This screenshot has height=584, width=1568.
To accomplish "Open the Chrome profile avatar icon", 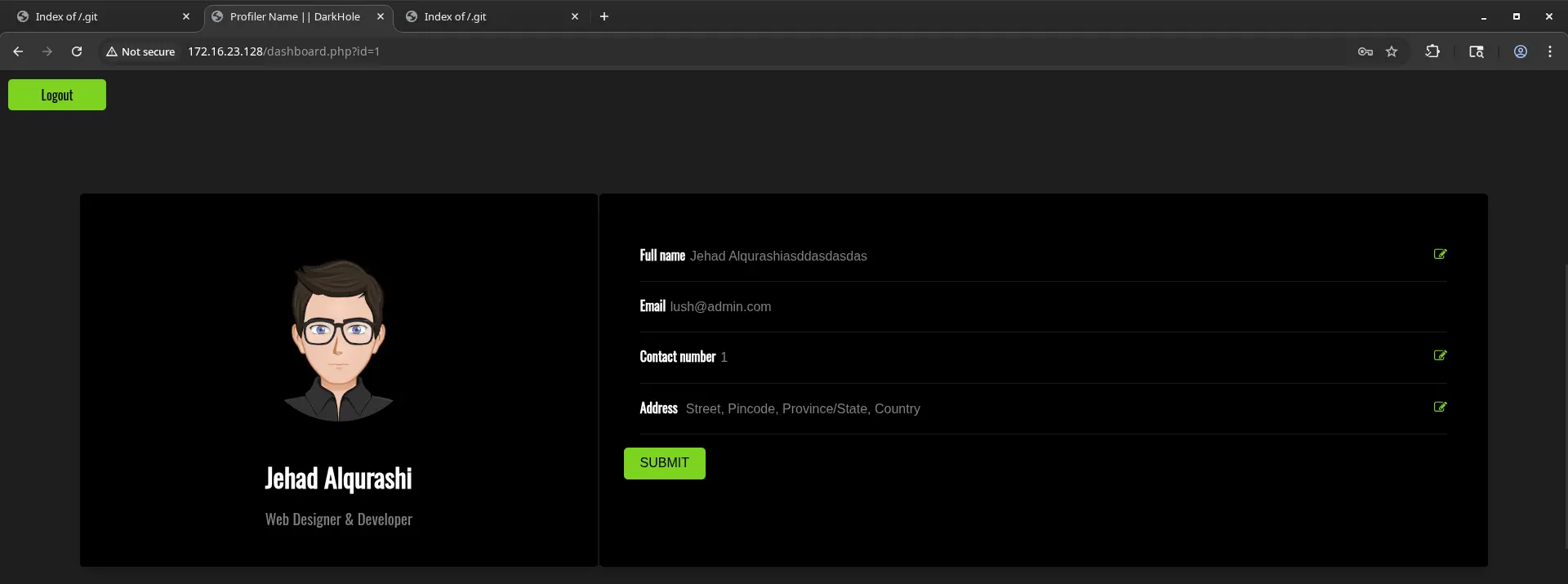I will pyautogui.click(x=1521, y=51).
